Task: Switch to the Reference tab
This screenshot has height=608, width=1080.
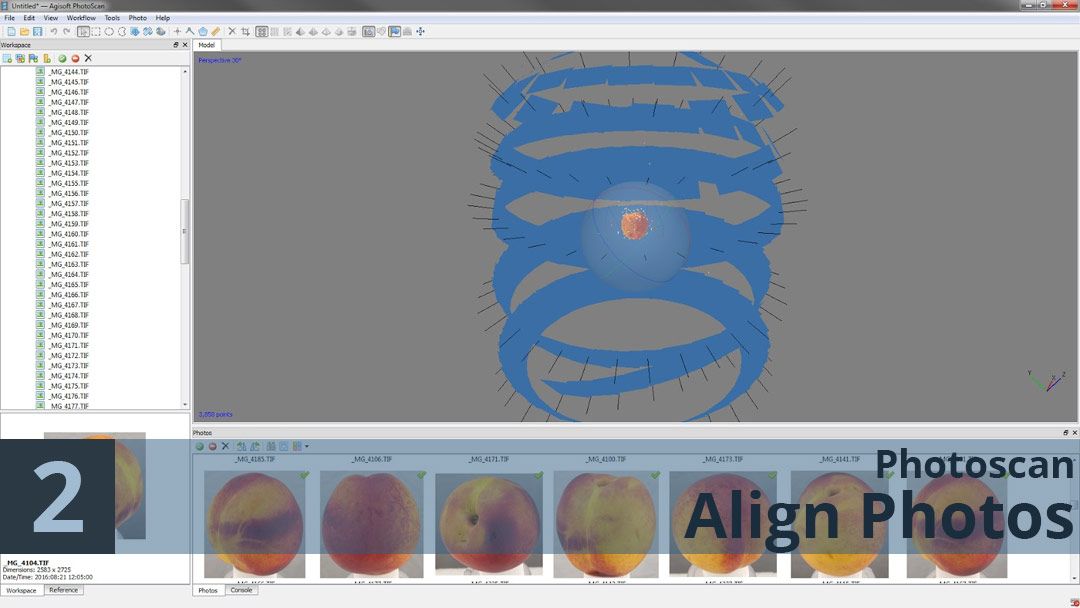Action: [63, 590]
